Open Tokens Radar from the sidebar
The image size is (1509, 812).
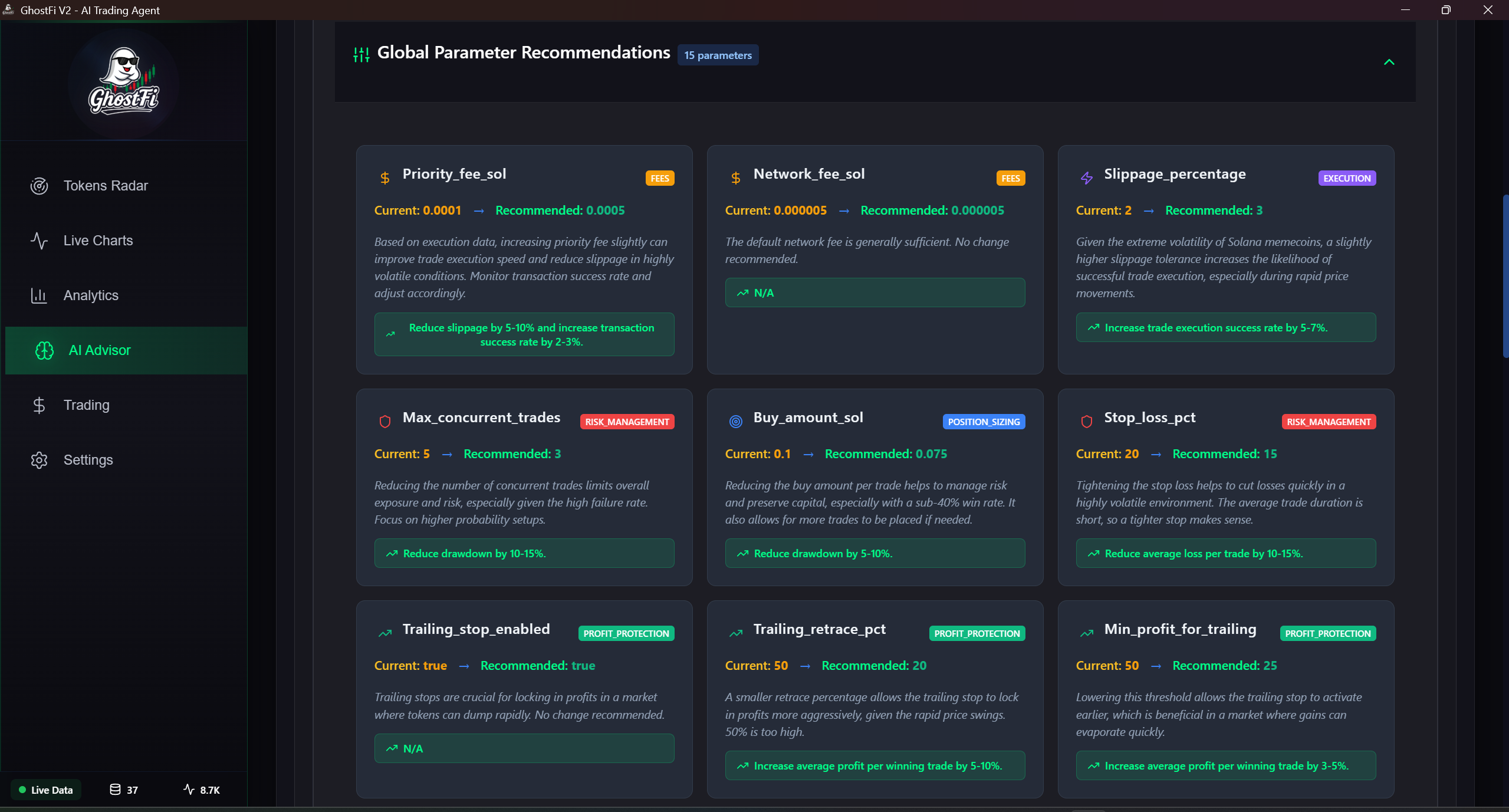coord(105,185)
